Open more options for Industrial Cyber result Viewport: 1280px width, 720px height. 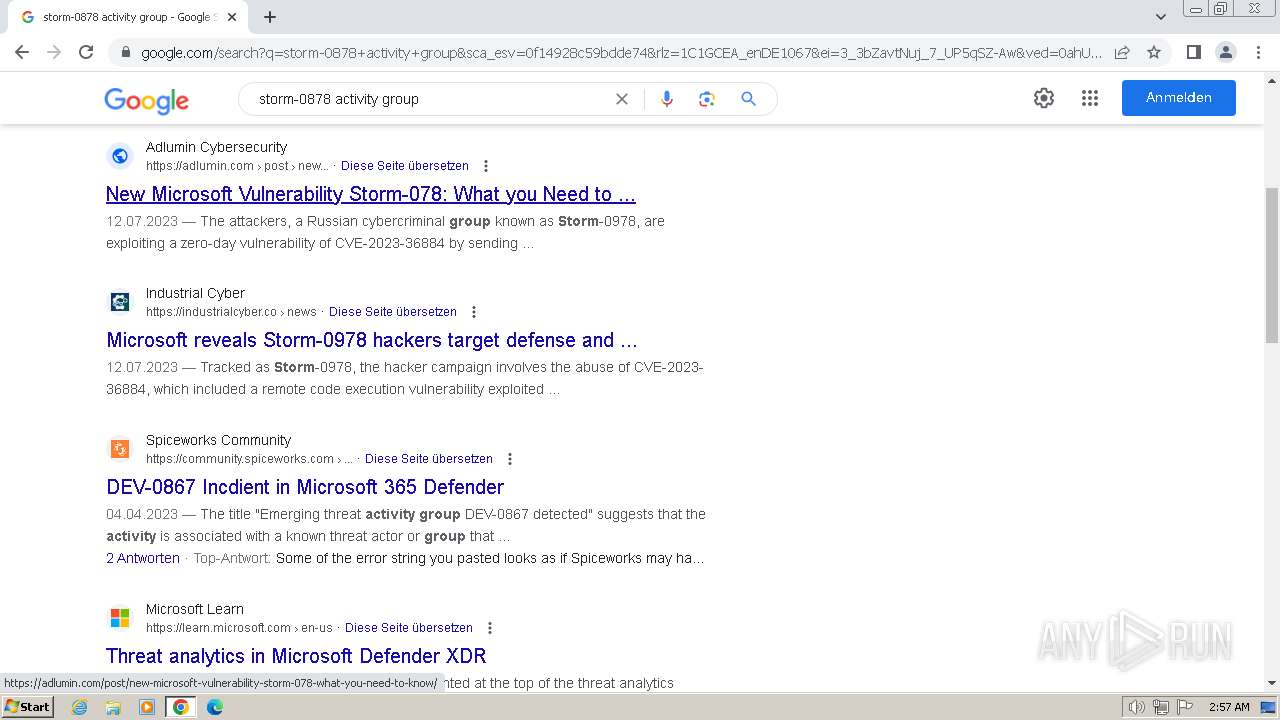tap(474, 312)
